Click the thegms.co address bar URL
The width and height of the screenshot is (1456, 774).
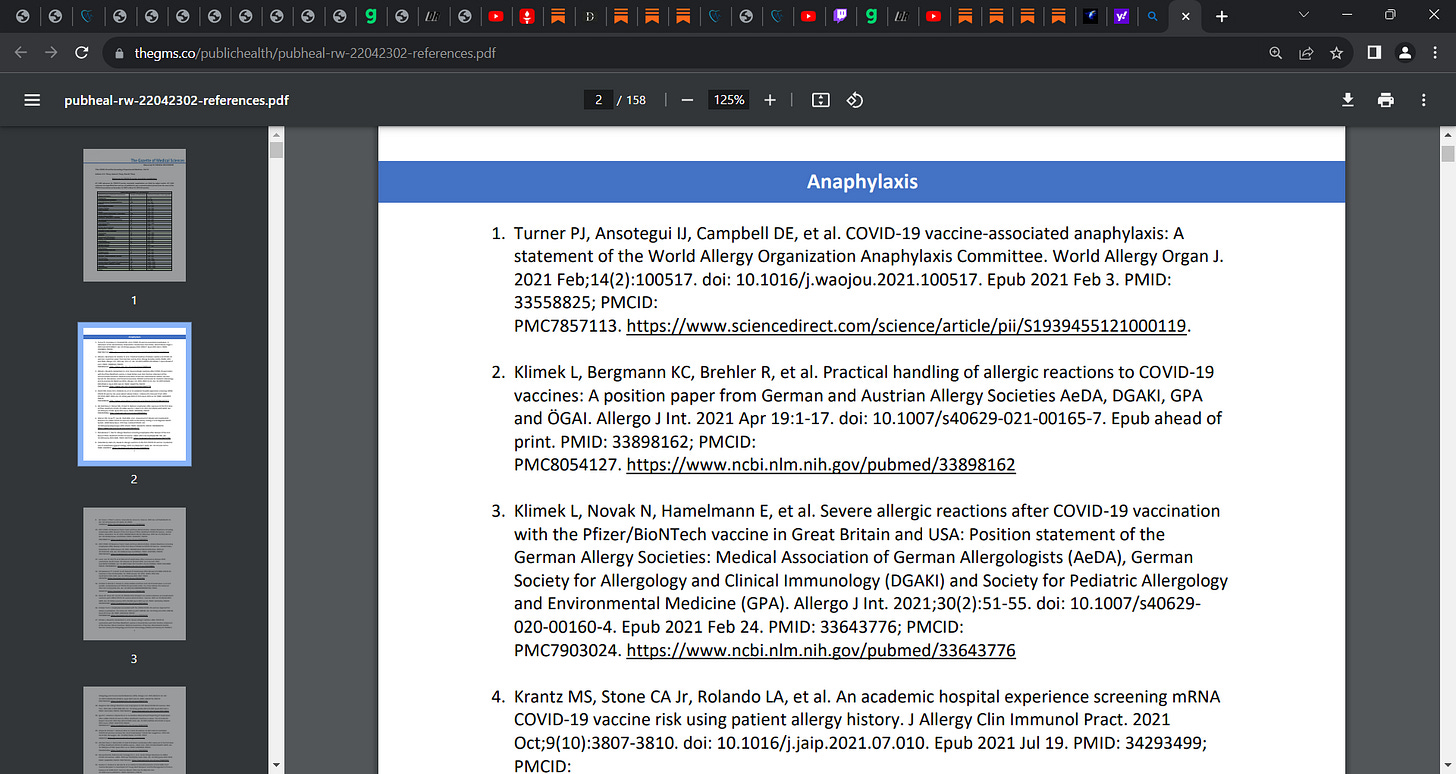pos(315,53)
